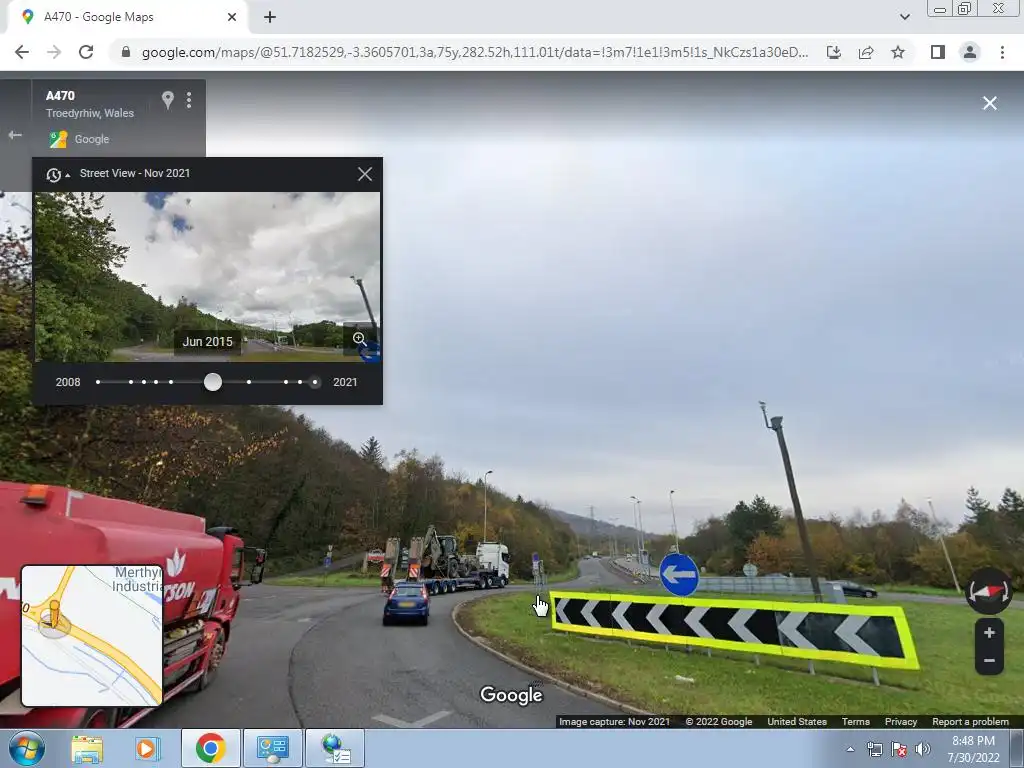Open the three-dot options in A470 card
The image size is (1024, 768).
coord(189,100)
